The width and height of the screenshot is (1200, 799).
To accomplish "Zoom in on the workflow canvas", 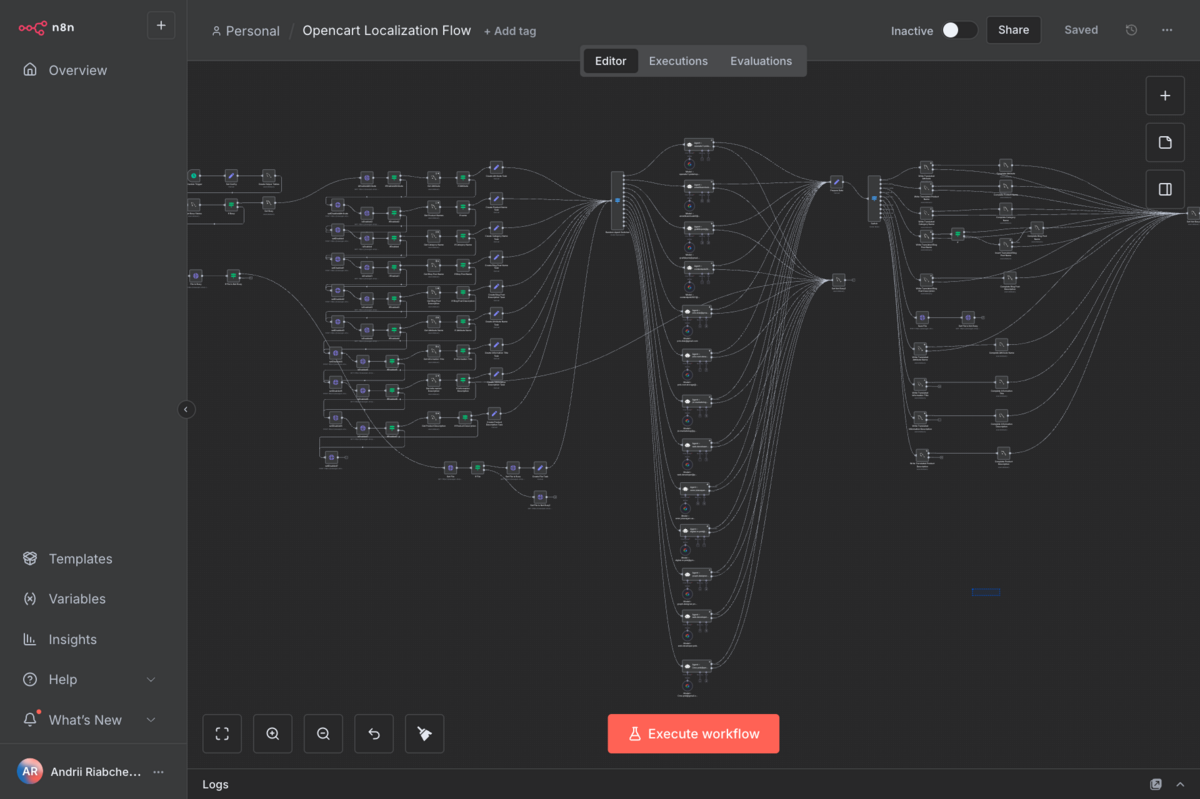I will pos(273,734).
